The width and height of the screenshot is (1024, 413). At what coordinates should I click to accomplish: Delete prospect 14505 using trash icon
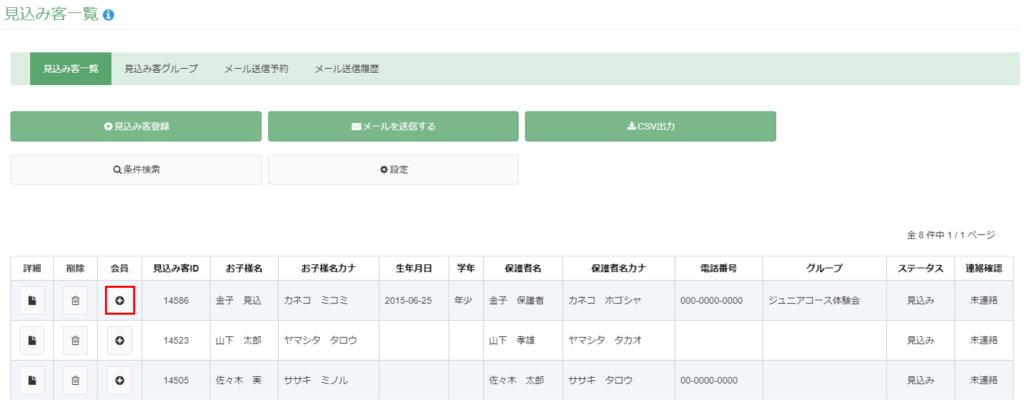point(75,380)
